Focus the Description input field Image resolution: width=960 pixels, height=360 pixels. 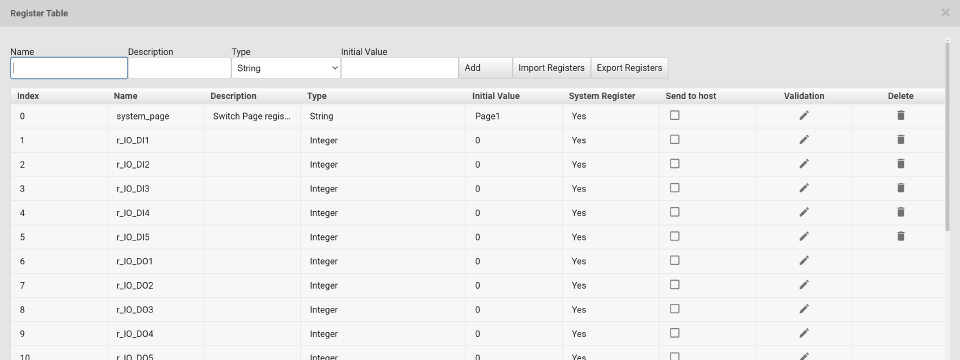pyautogui.click(x=179, y=68)
